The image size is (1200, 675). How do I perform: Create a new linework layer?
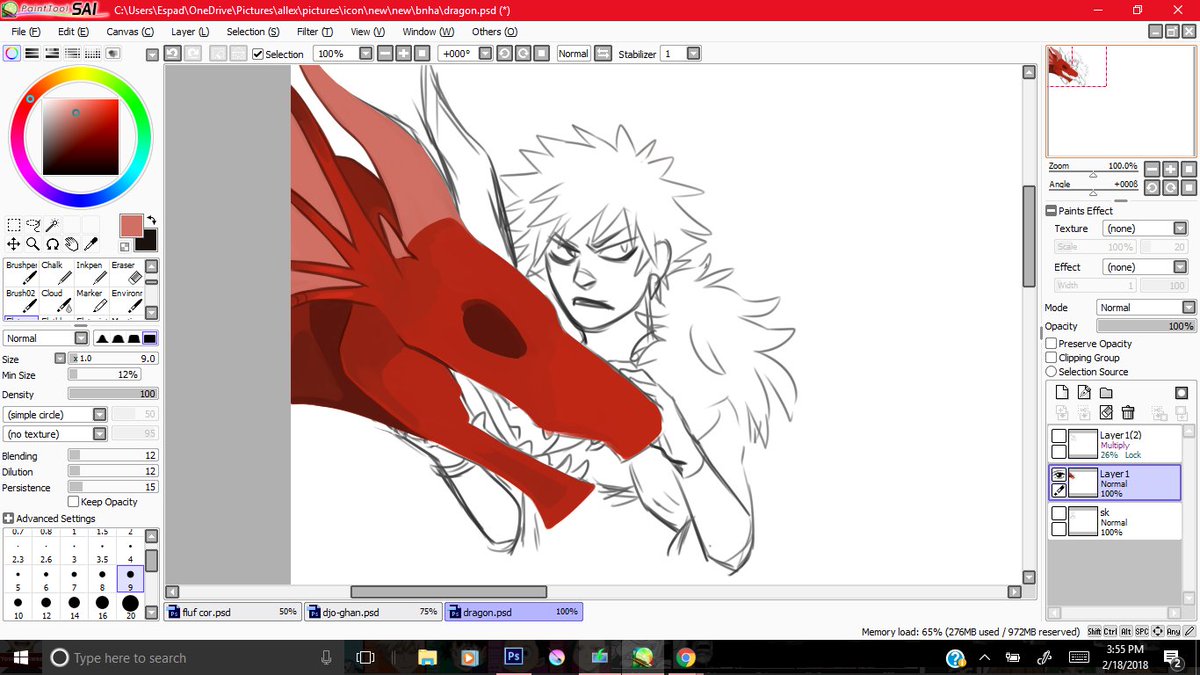[1084, 393]
